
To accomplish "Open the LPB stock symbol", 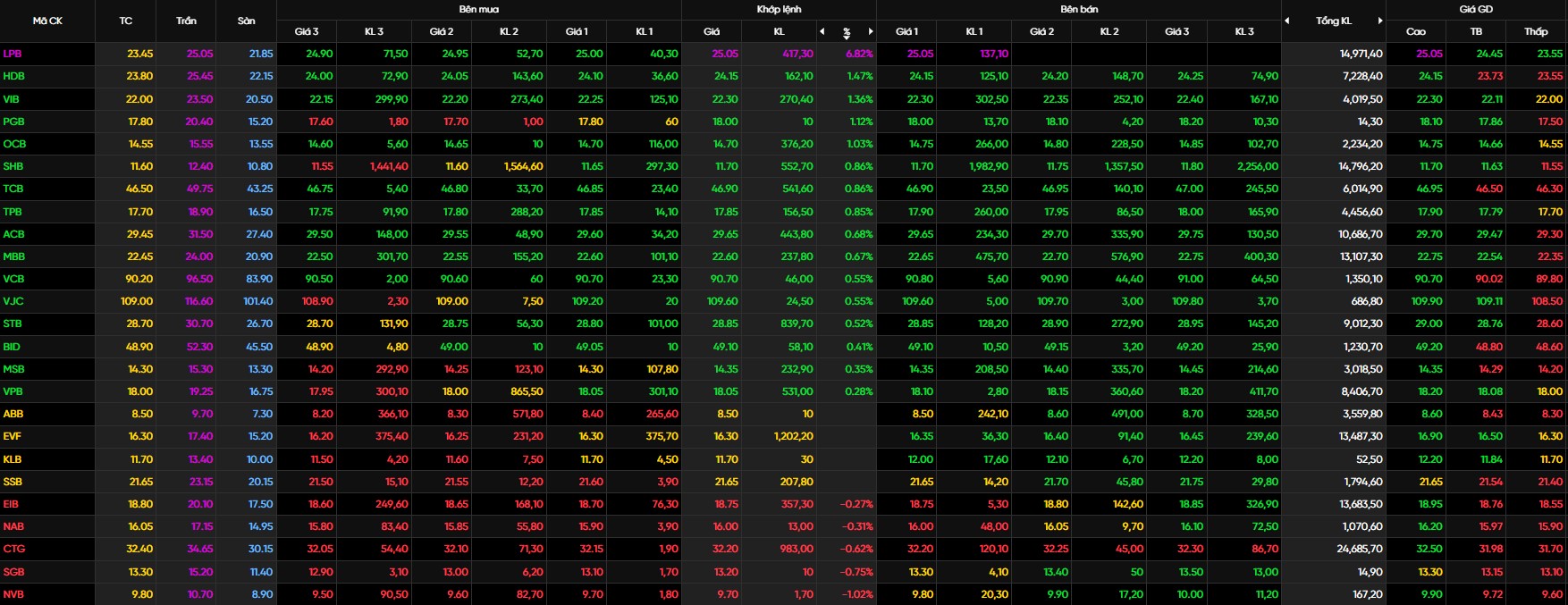I will pyautogui.click(x=13, y=54).
